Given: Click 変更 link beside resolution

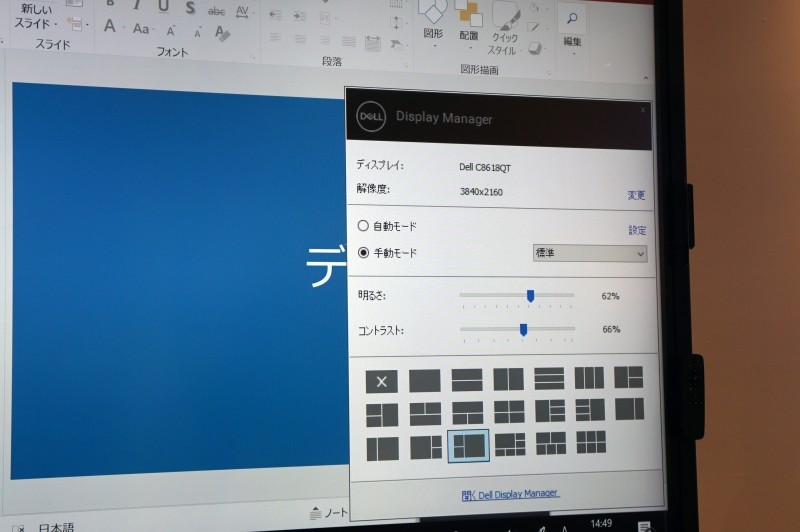Looking at the screenshot, I should 636,195.
